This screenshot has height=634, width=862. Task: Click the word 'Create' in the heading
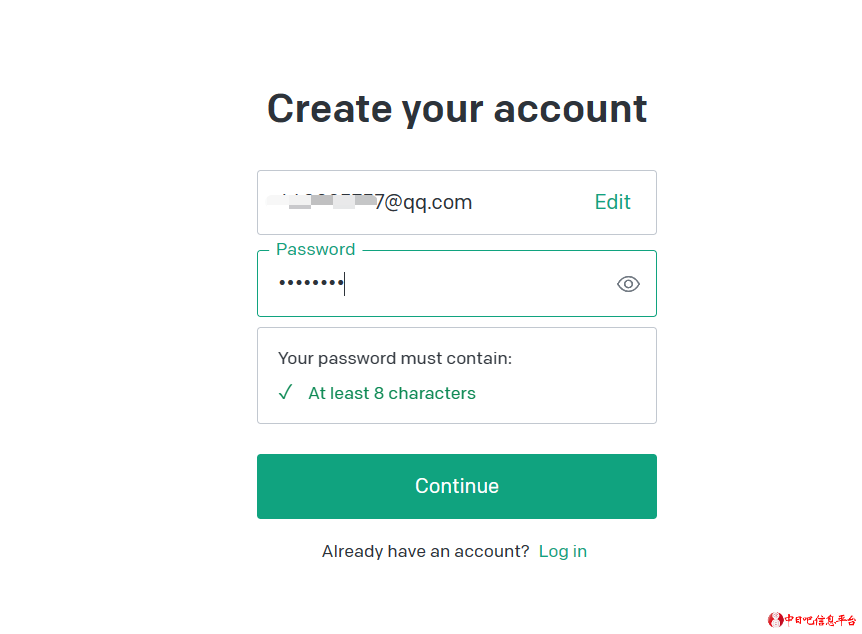pos(328,108)
